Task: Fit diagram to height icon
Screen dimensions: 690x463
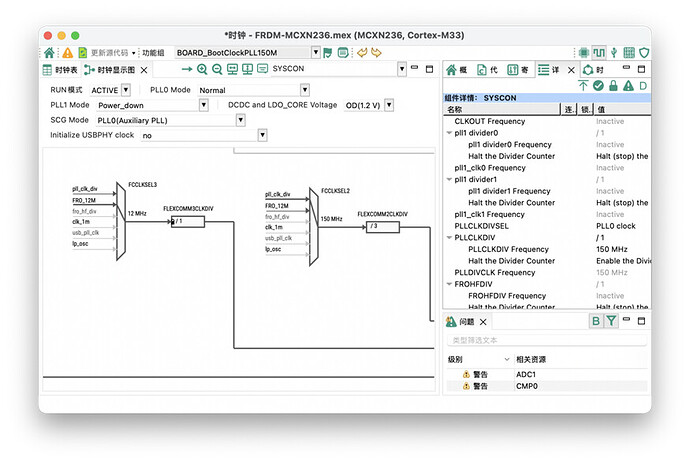Action: tap(247, 69)
